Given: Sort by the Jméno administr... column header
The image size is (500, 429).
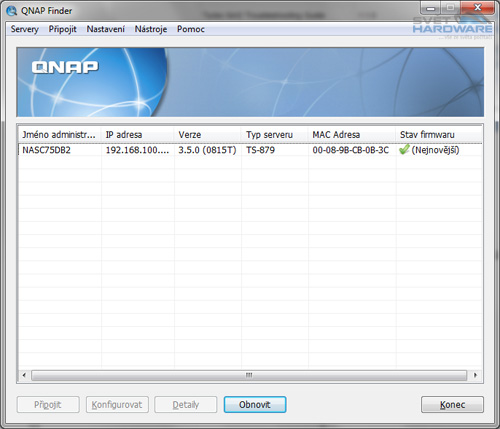Looking at the screenshot, I should (x=60, y=135).
